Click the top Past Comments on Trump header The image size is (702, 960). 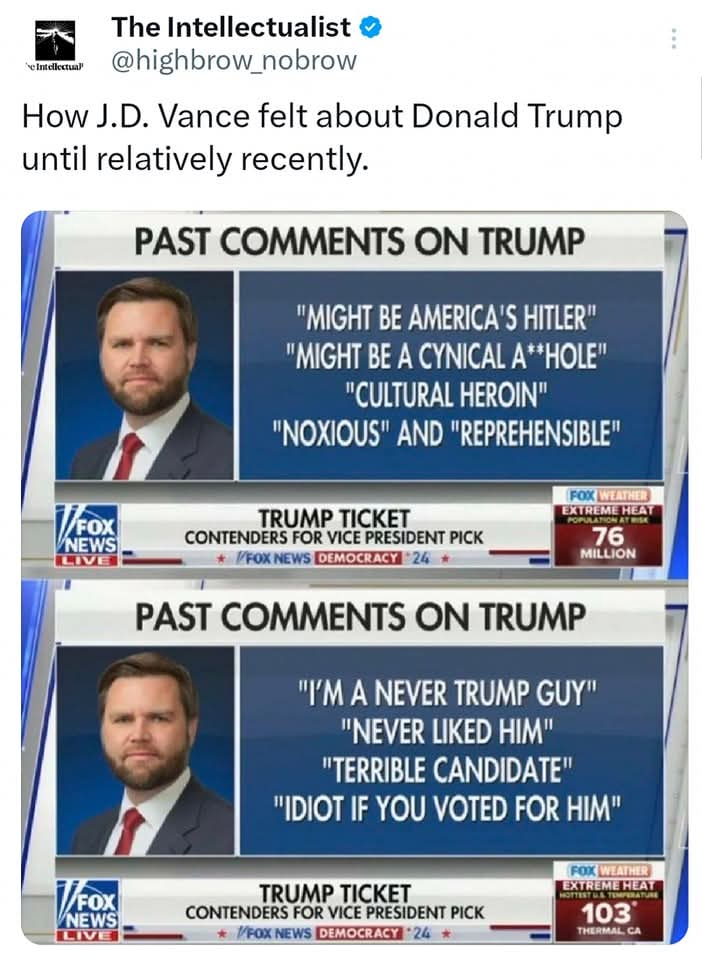[359, 241]
